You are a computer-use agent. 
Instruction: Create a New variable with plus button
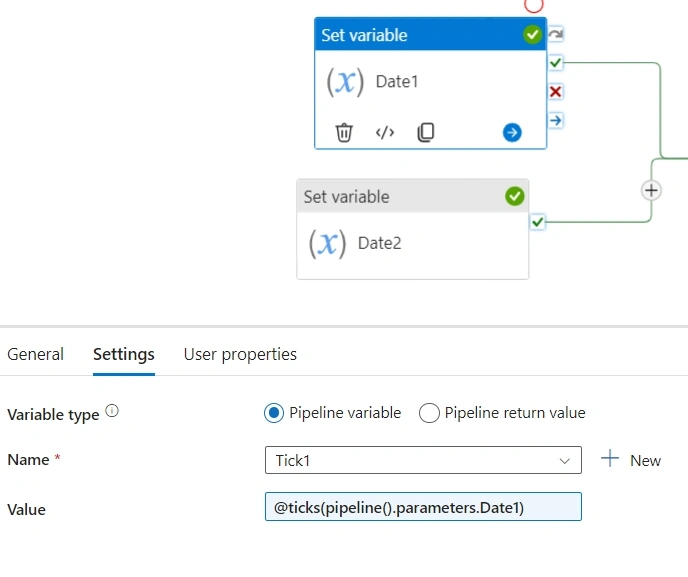coord(631,460)
